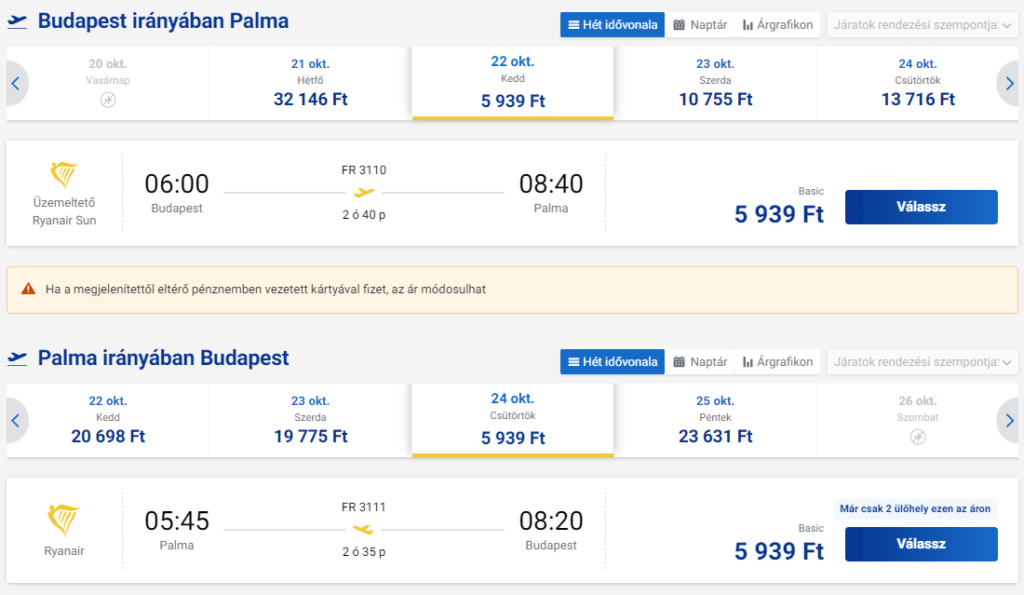Open return Járatok rendezési szempontja dropdown
The height and width of the screenshot is (595, 1024).
[x=922, y=362]
